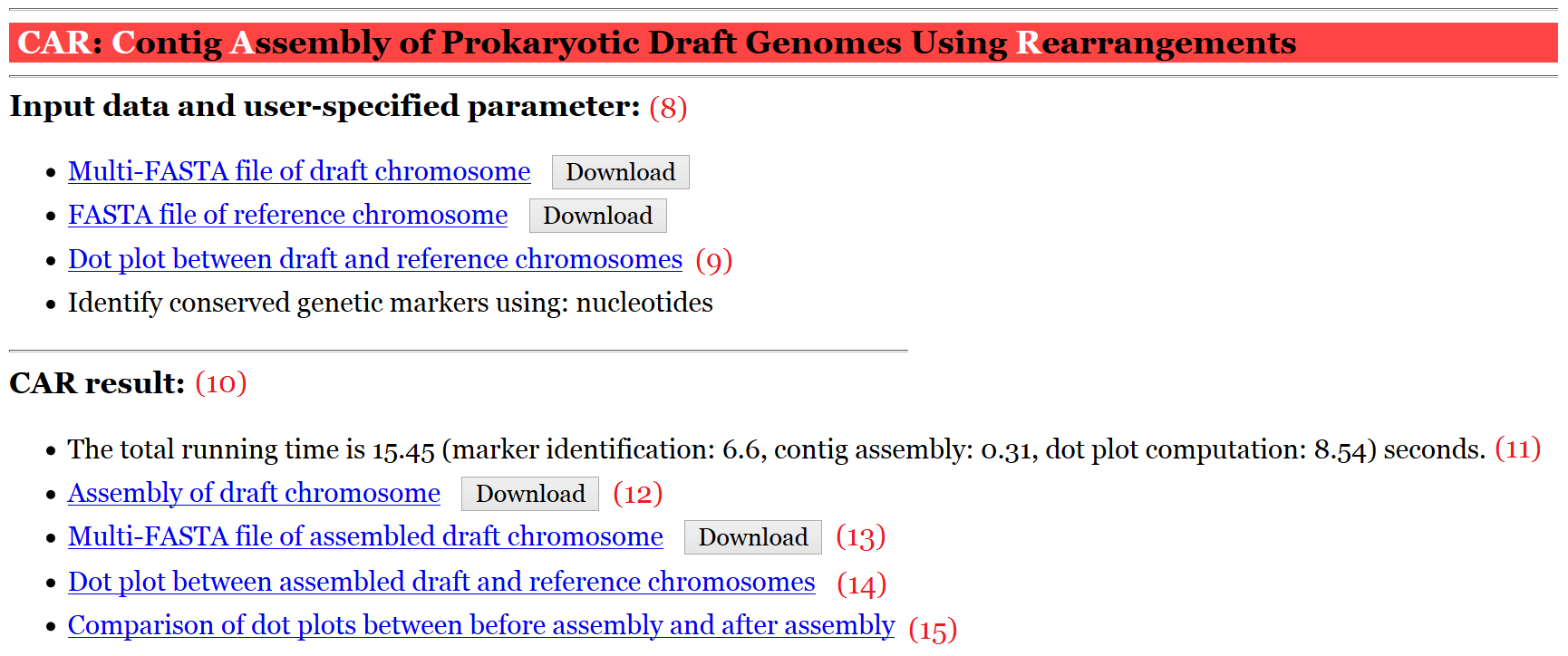
Task: Open Multi-FASTA file of assembled draft chromosome link
Action: (x=365, y=536)
